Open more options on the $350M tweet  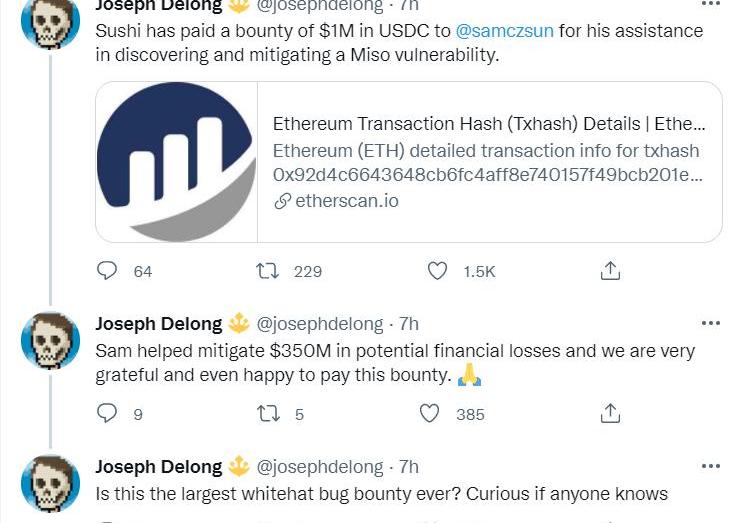711,324
